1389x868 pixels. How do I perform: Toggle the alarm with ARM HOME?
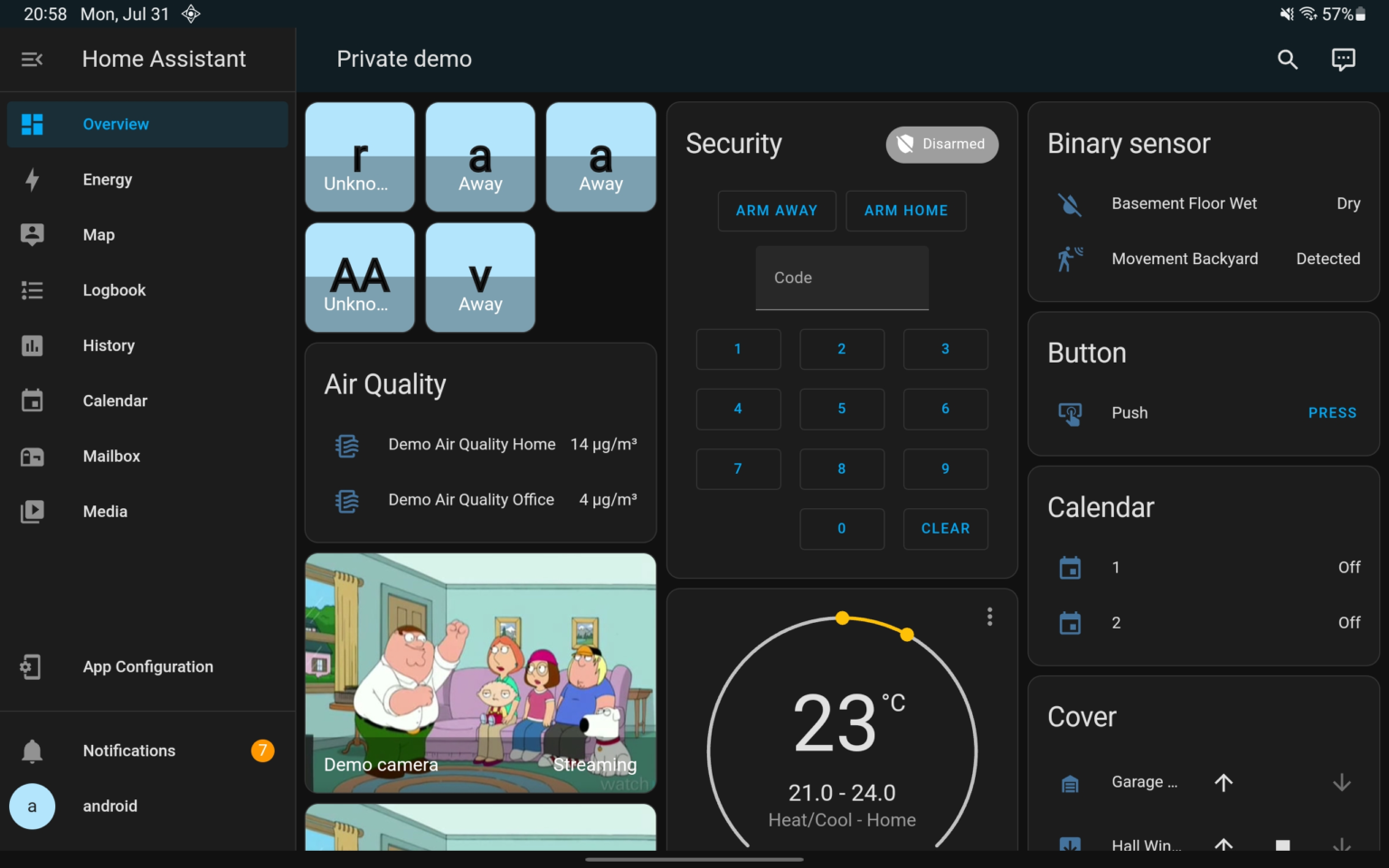(905, 210)
